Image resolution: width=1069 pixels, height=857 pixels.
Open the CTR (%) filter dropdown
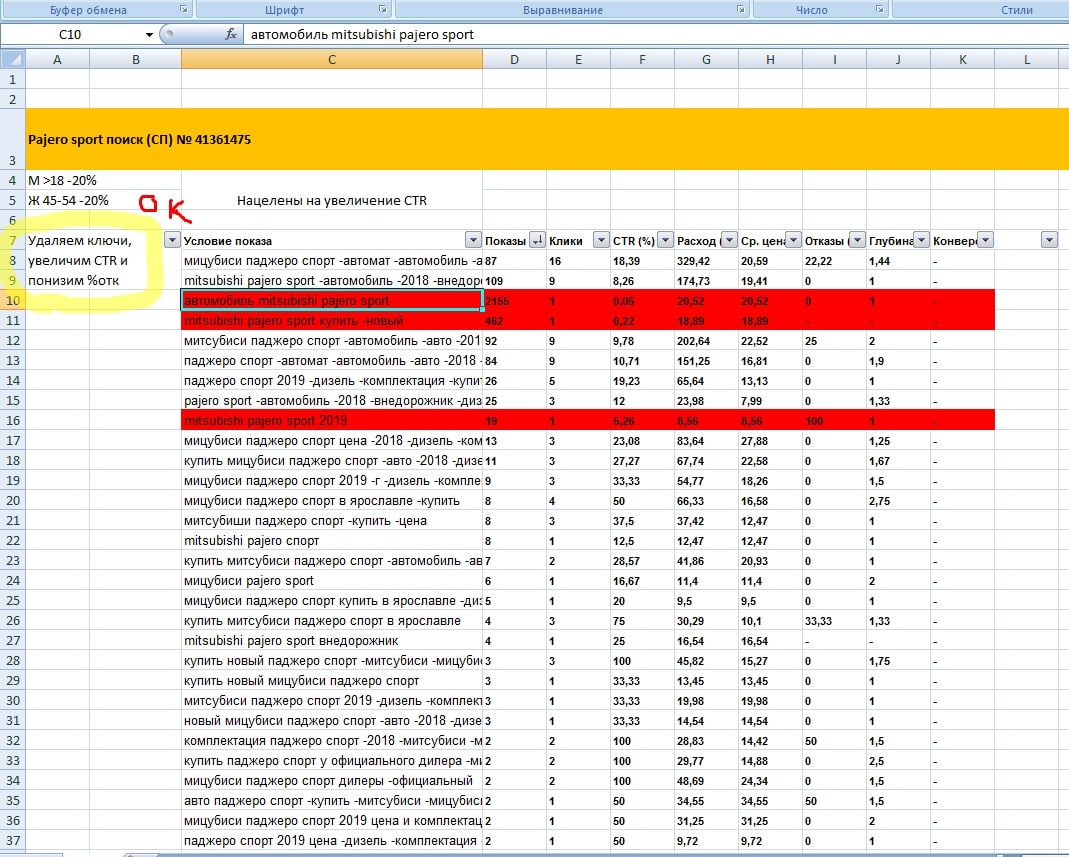665,240
